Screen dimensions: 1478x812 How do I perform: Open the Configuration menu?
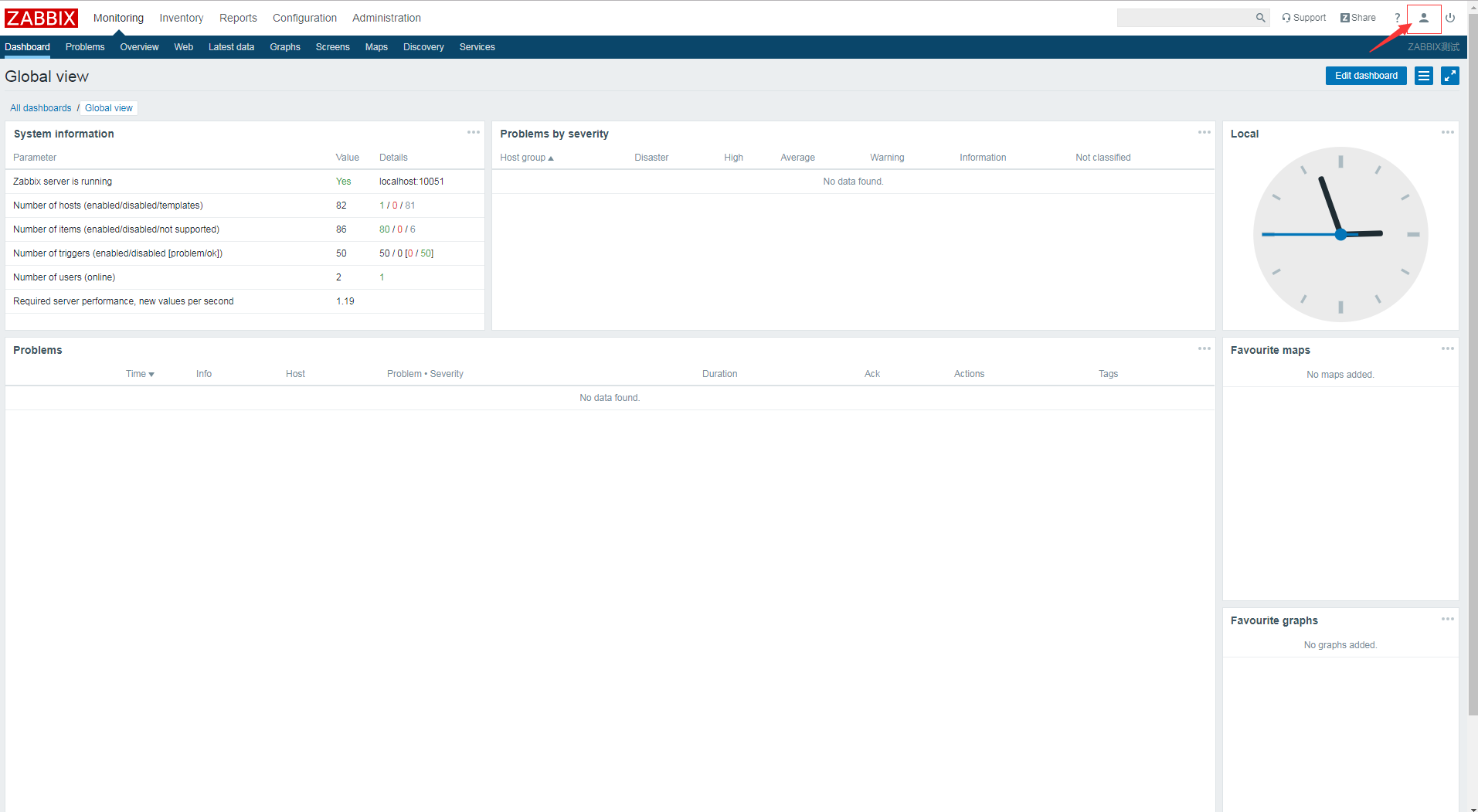click(304, 18)
